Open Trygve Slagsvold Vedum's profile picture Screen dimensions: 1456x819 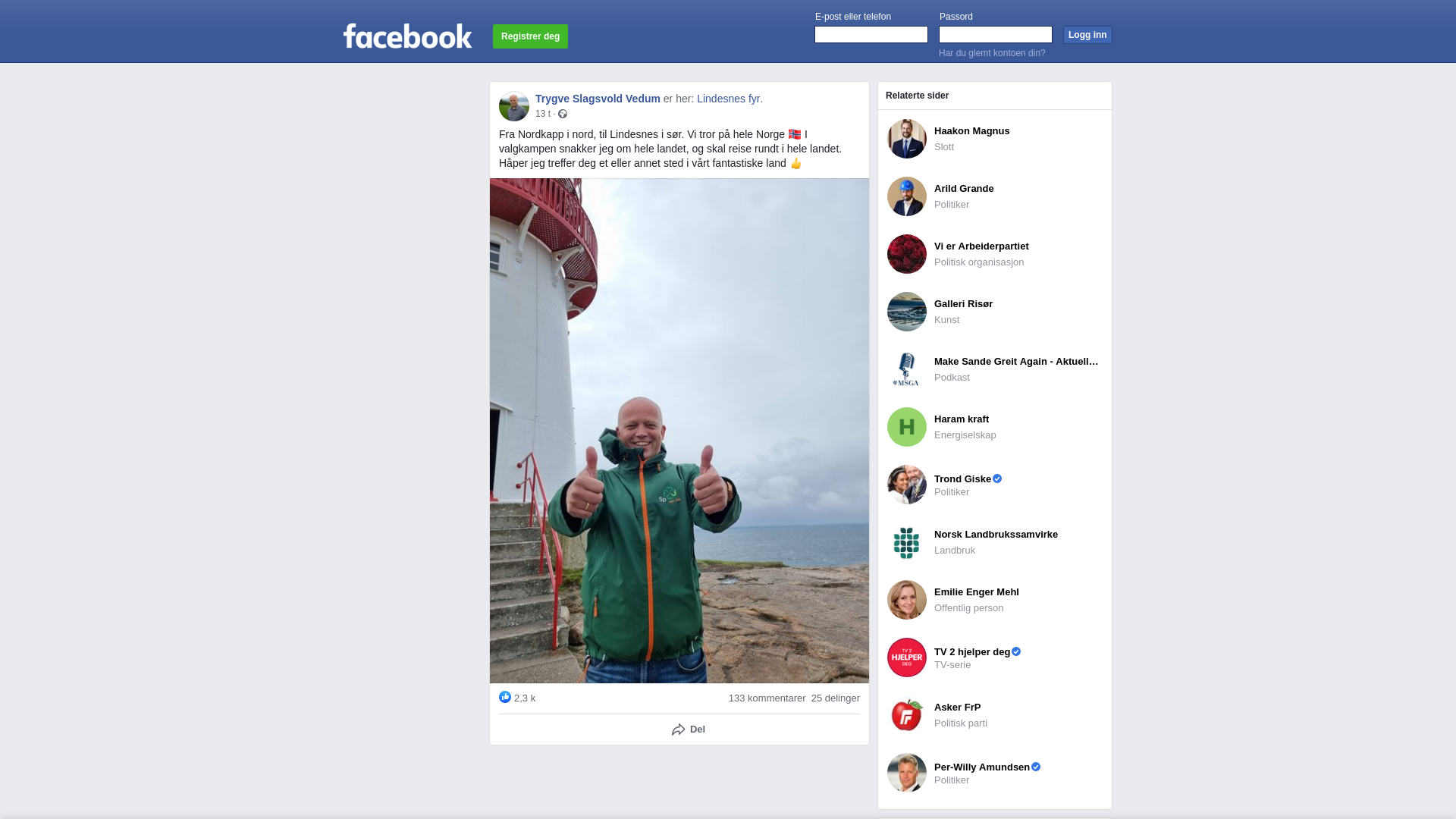click(514, 106)
